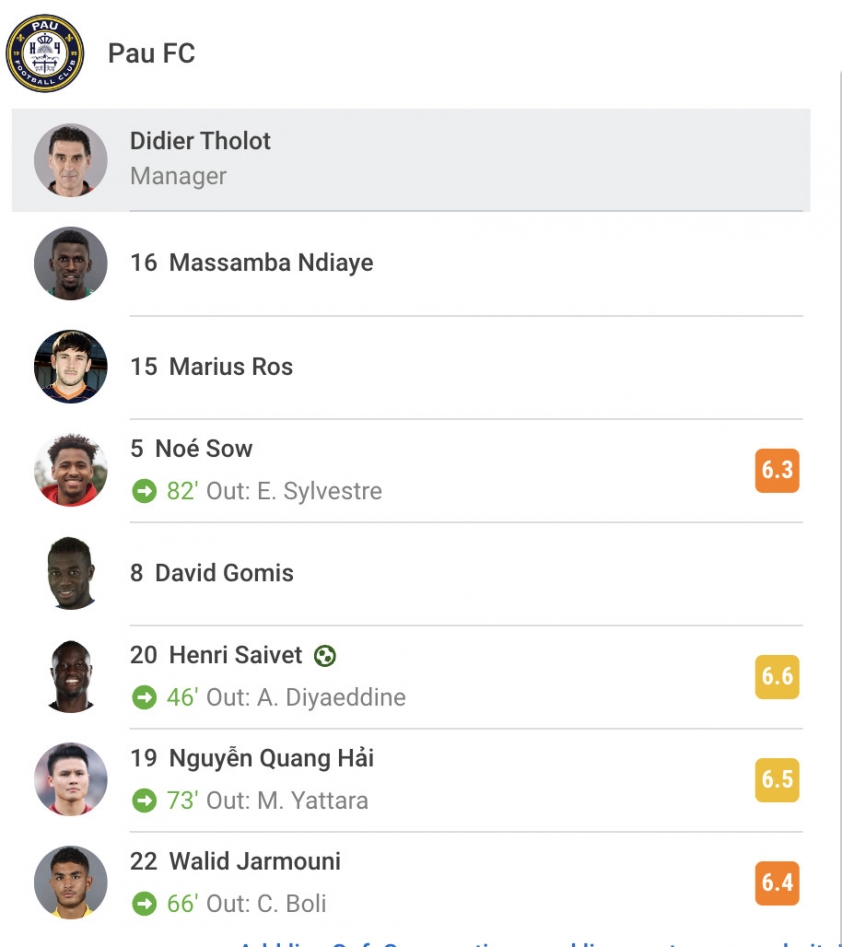This screenshot has height=947, width=842.
Task: Click the goal ball icon beside Henri Saivet
Action: click(x=325, y=655)
